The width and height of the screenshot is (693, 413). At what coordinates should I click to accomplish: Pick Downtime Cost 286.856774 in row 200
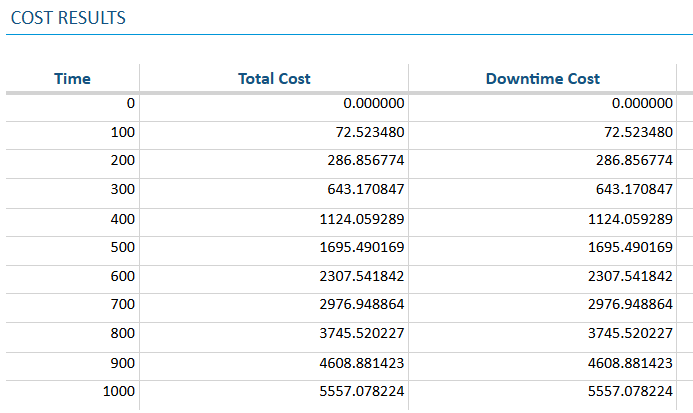tap(634, 160)
